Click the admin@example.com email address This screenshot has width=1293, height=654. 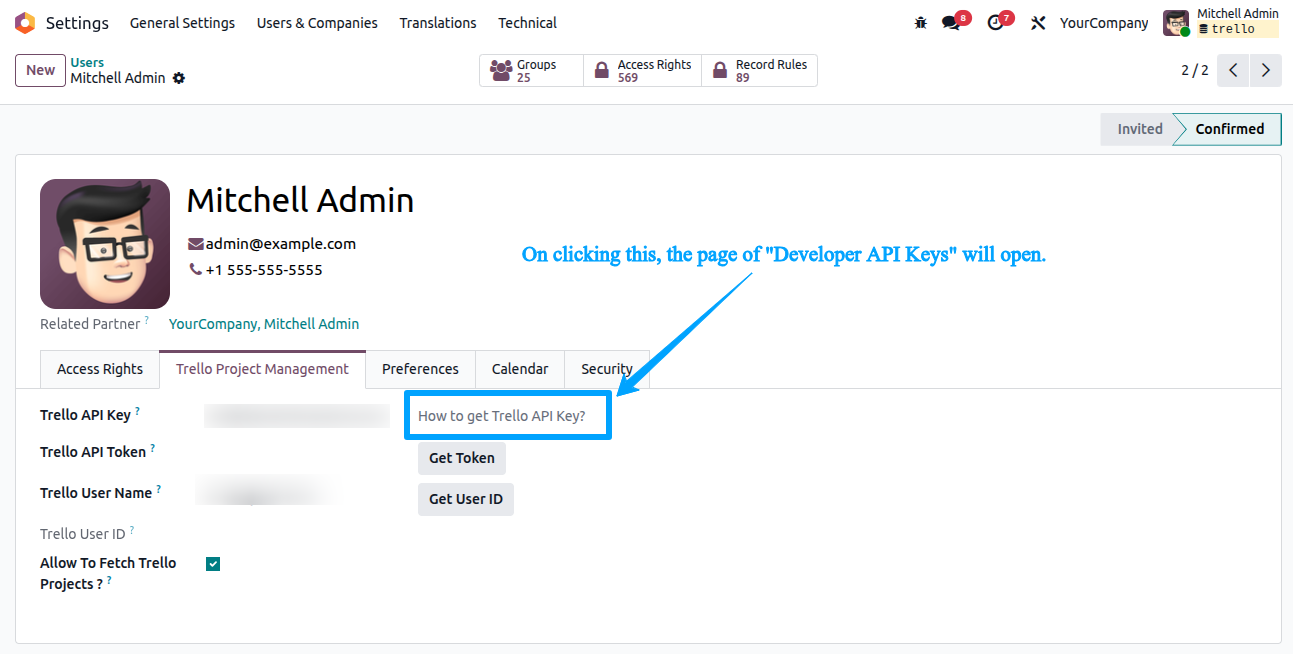pos(281,244)
